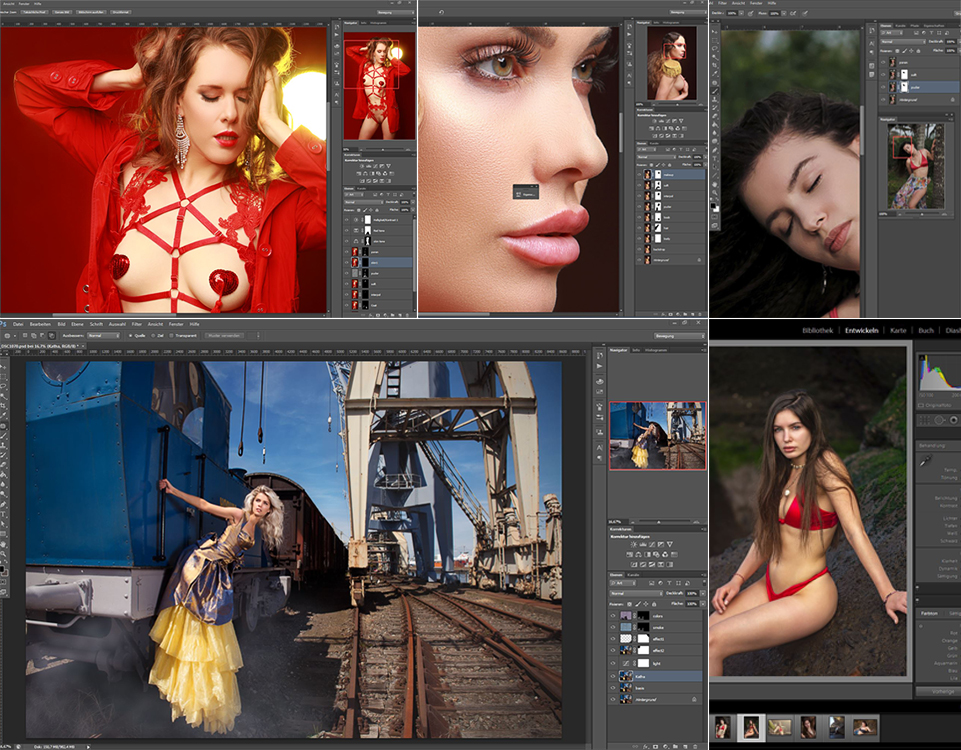Add a Photo Filter adjustment layer
Screen dimensions: 961x750
656,555
